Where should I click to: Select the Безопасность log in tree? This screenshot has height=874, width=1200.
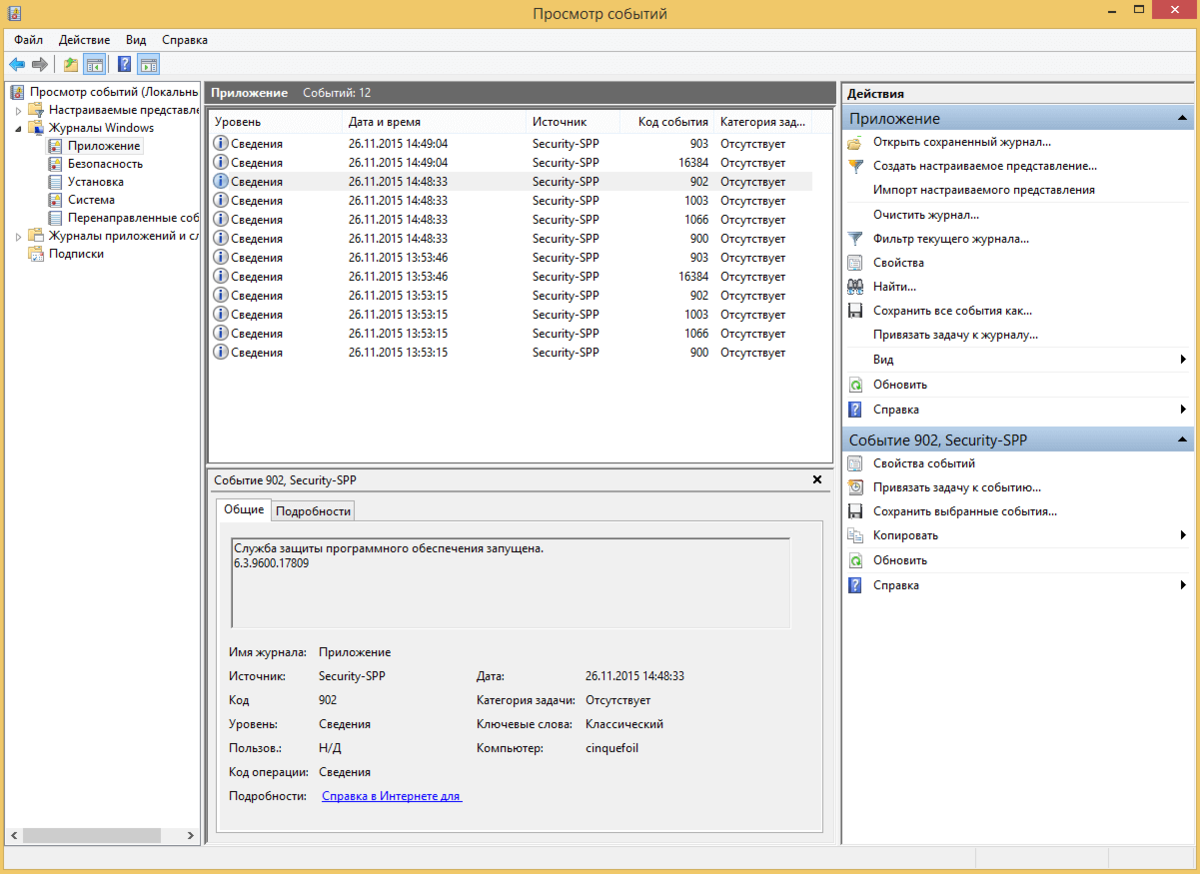tap(105, 164)
